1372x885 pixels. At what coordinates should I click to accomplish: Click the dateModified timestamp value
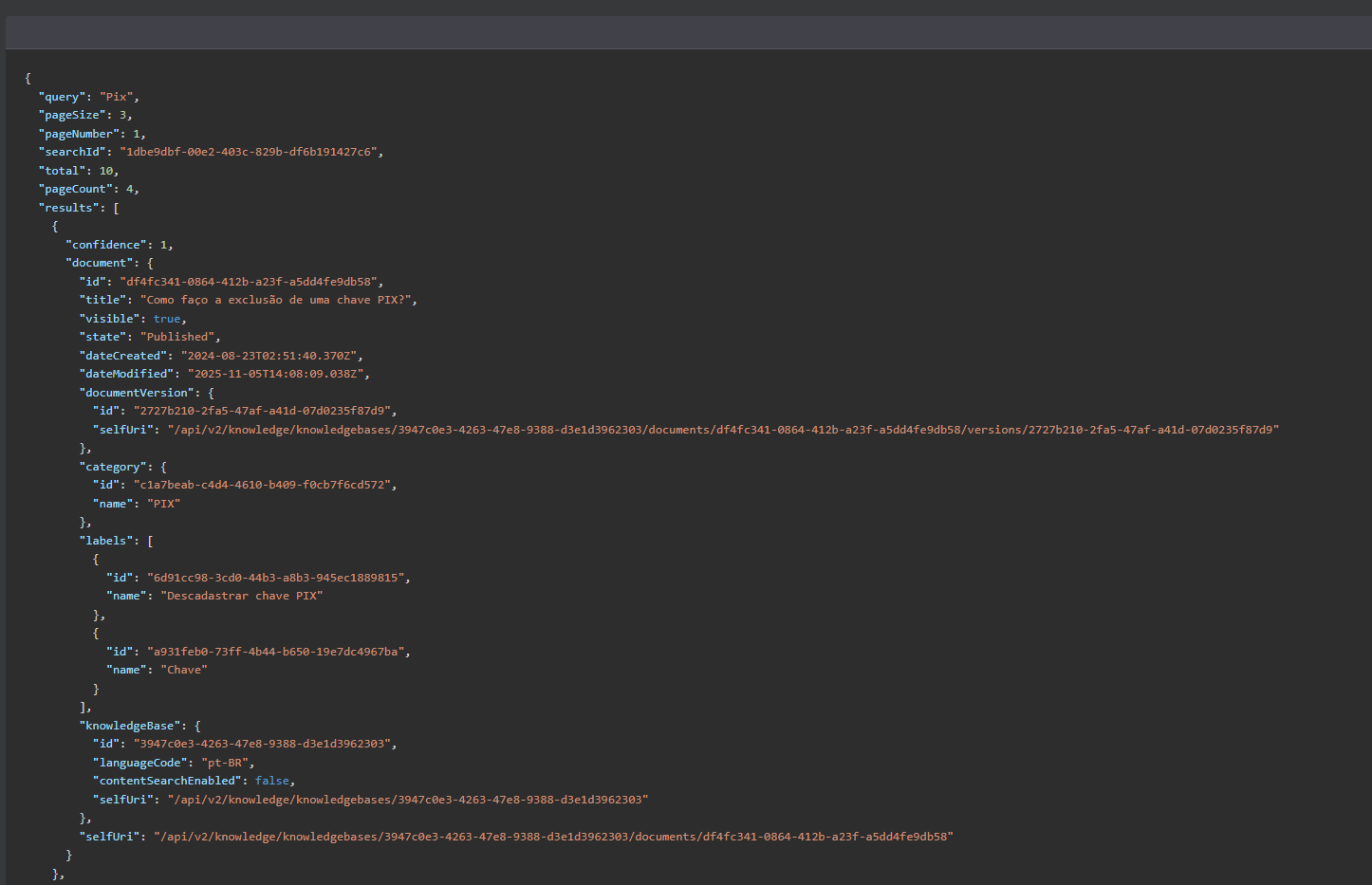coord(275,374)
